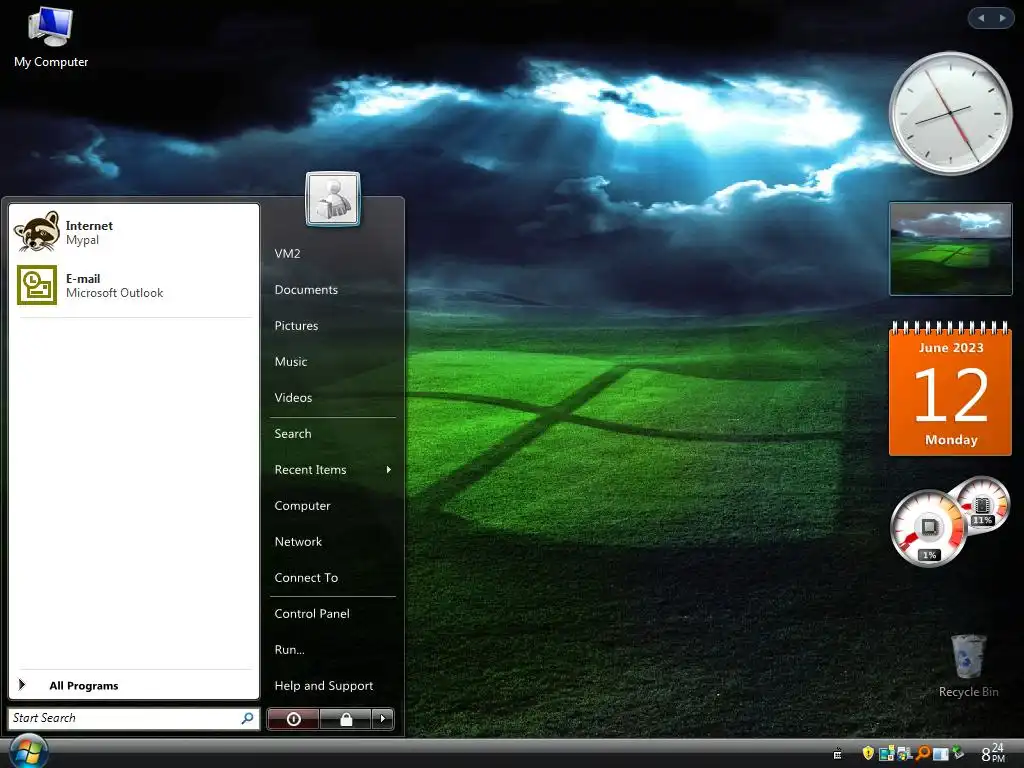Click the user account picture tile

click(332, 199)
